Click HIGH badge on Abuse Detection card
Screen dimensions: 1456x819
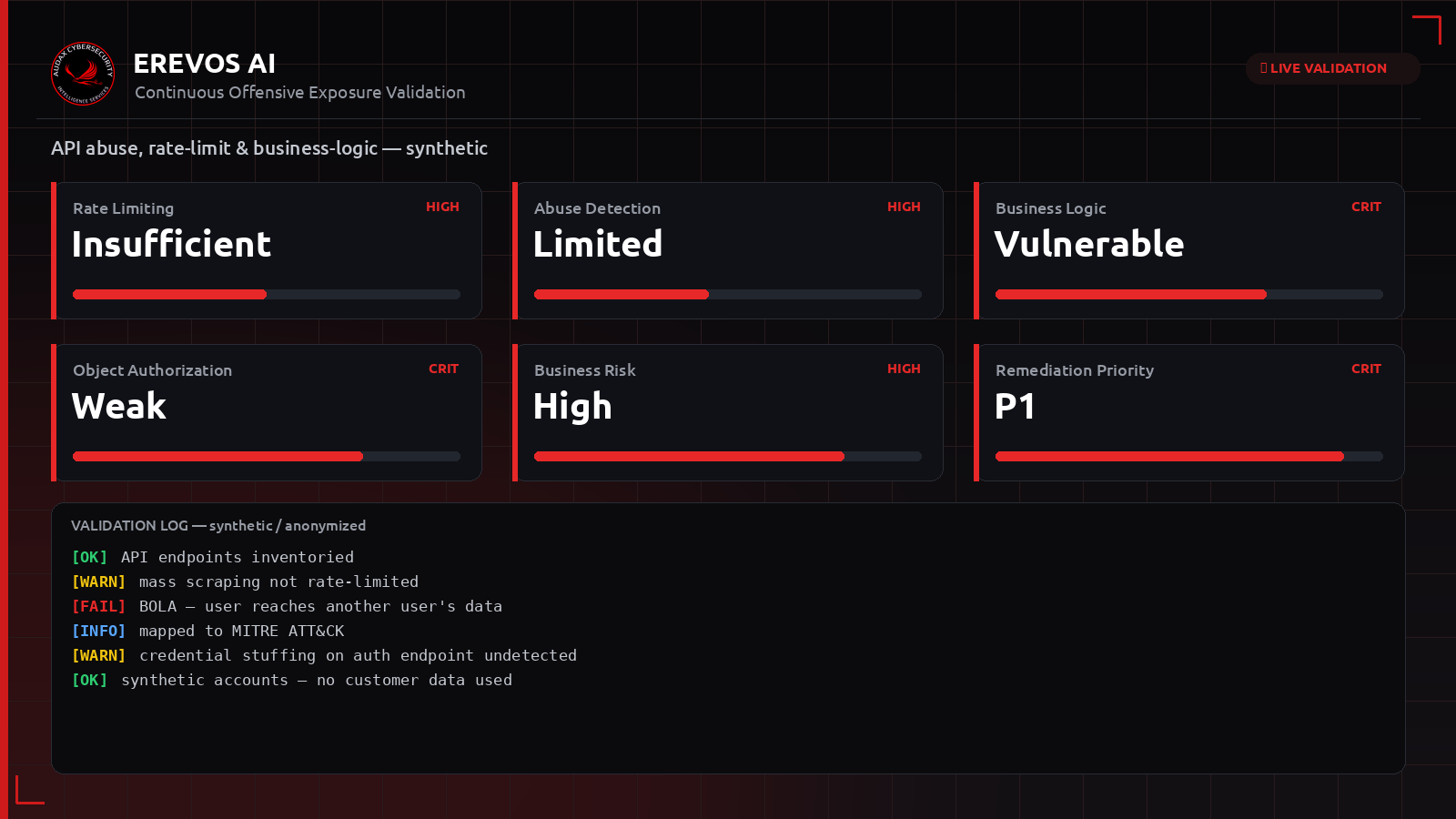coord(904,207)
